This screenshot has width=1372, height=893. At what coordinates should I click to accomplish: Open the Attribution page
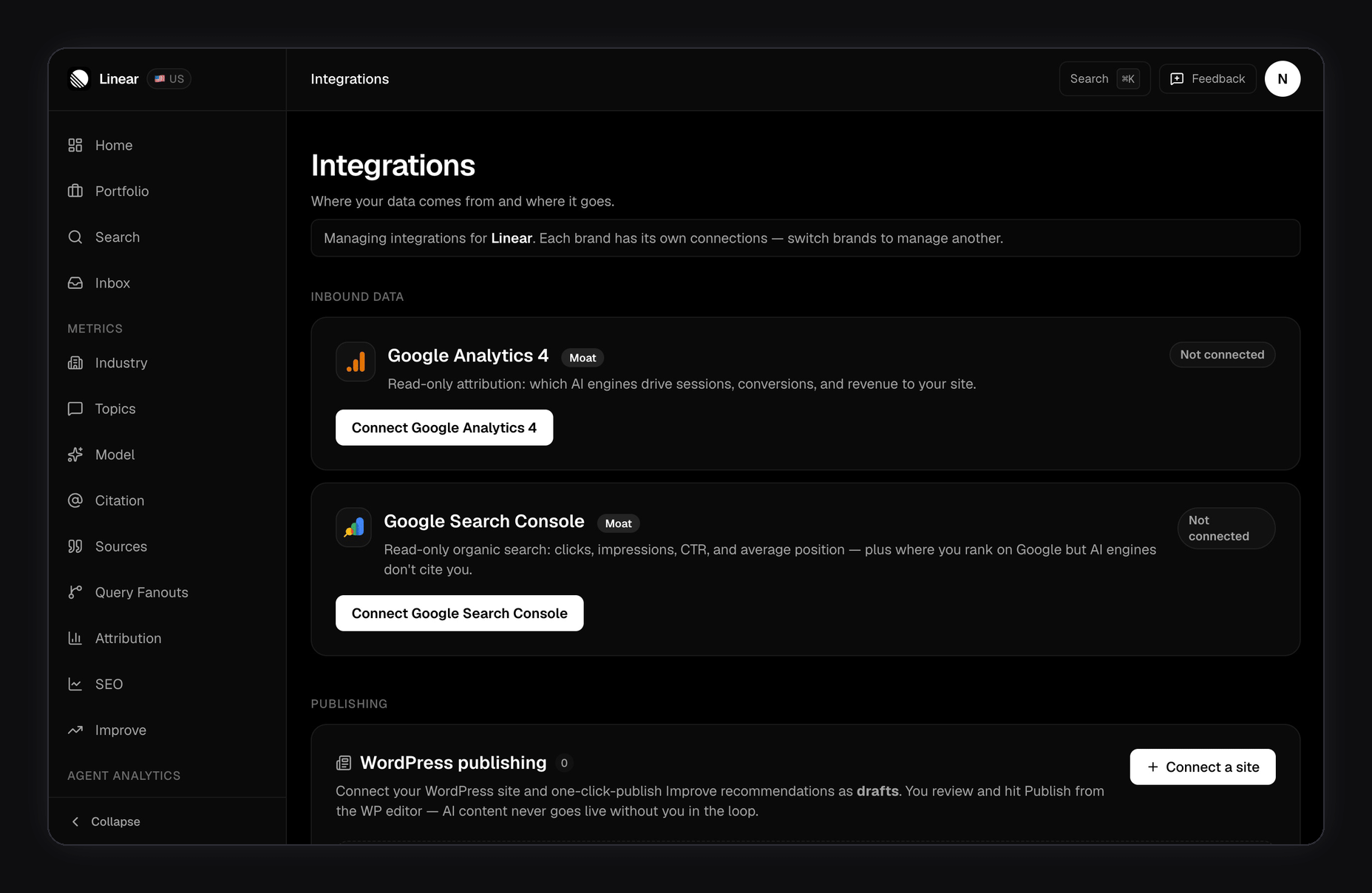tap(167, 638)
